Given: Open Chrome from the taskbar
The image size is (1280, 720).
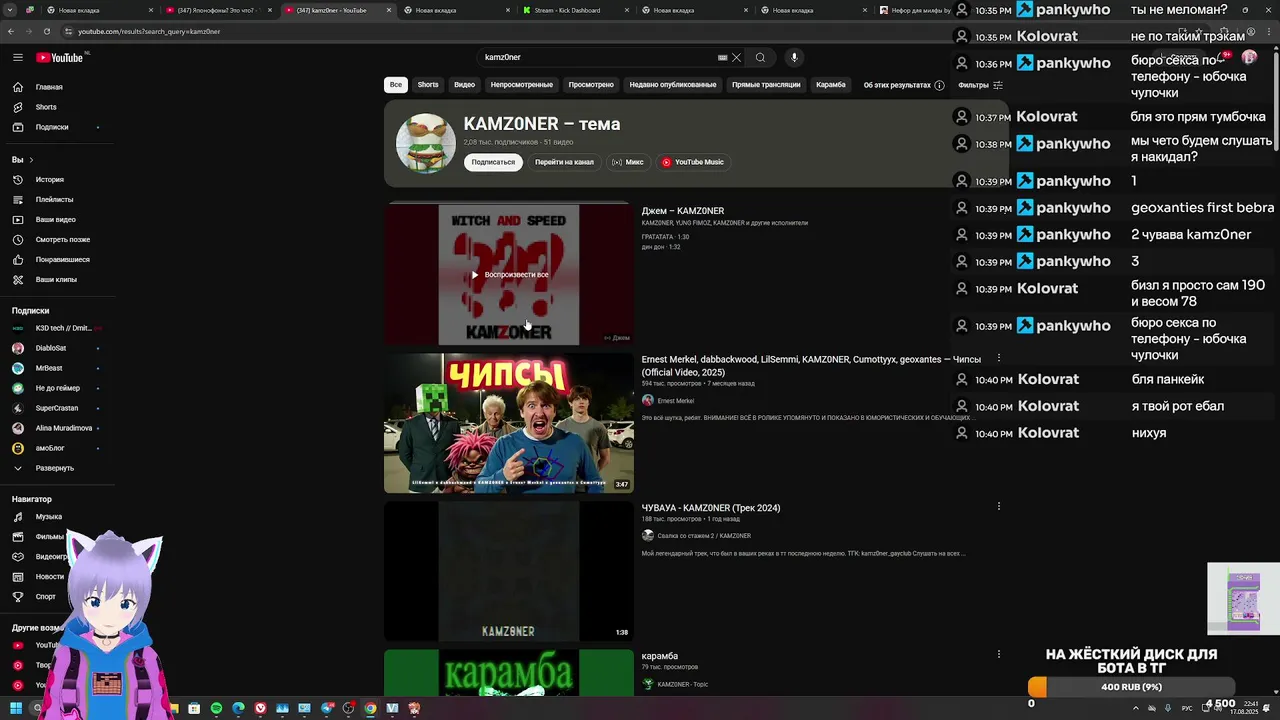Looking at the screenshot, I should tap(370, 708).
